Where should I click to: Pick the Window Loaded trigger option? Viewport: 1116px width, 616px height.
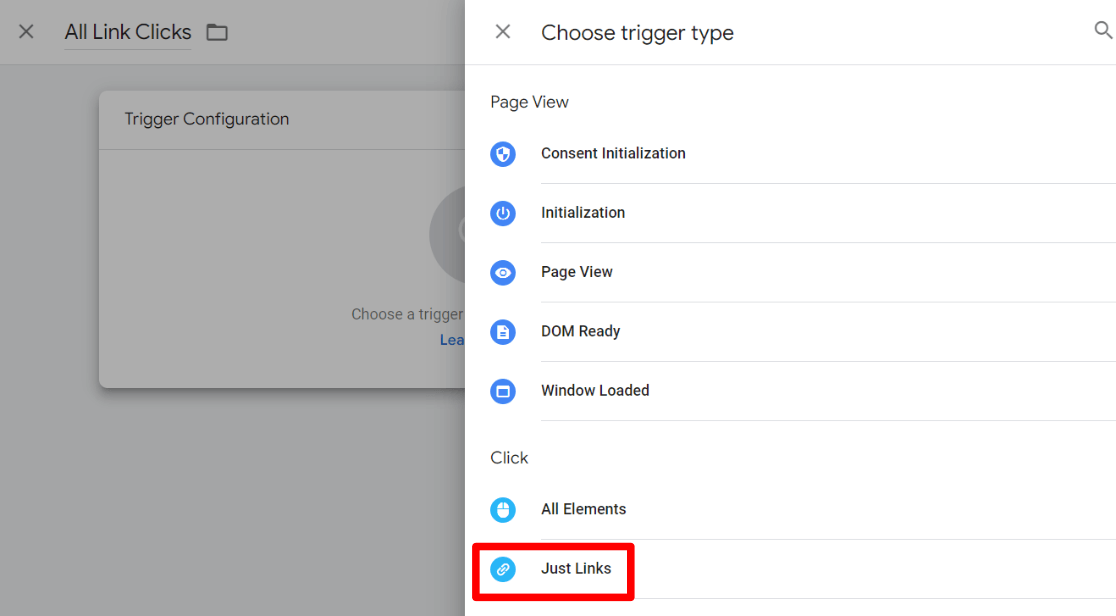(x=595, y=391)
